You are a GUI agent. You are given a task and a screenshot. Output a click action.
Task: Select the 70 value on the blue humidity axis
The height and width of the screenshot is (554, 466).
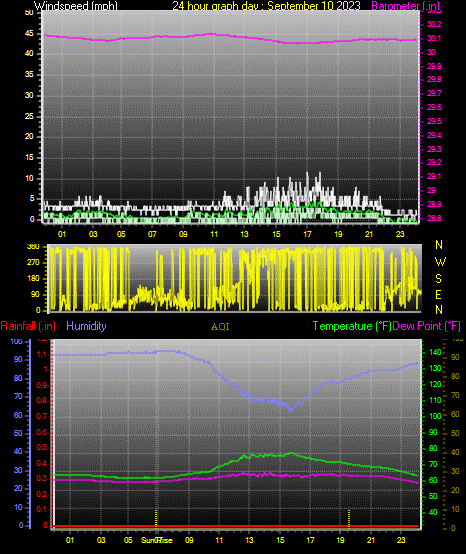click(18, 396)
